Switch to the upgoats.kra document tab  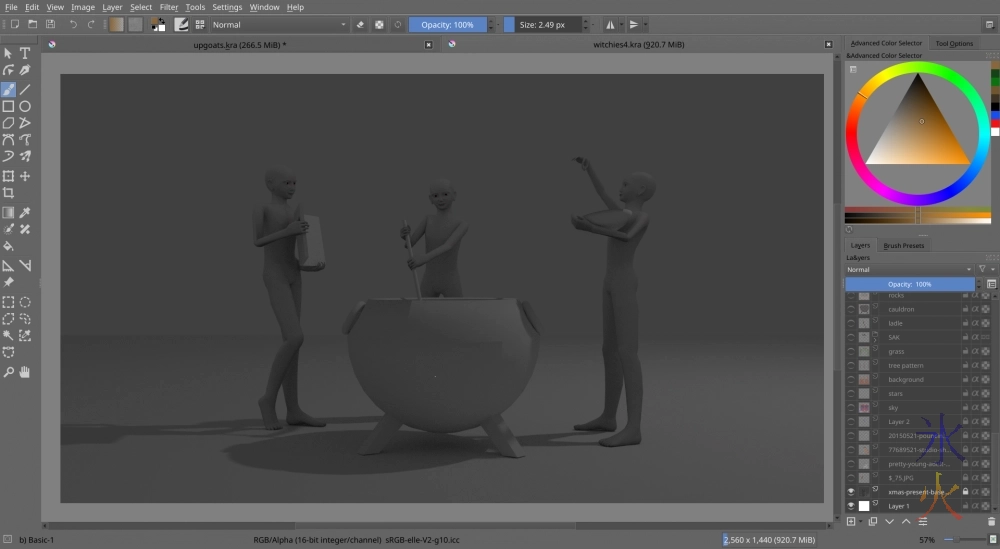point(239,44)
